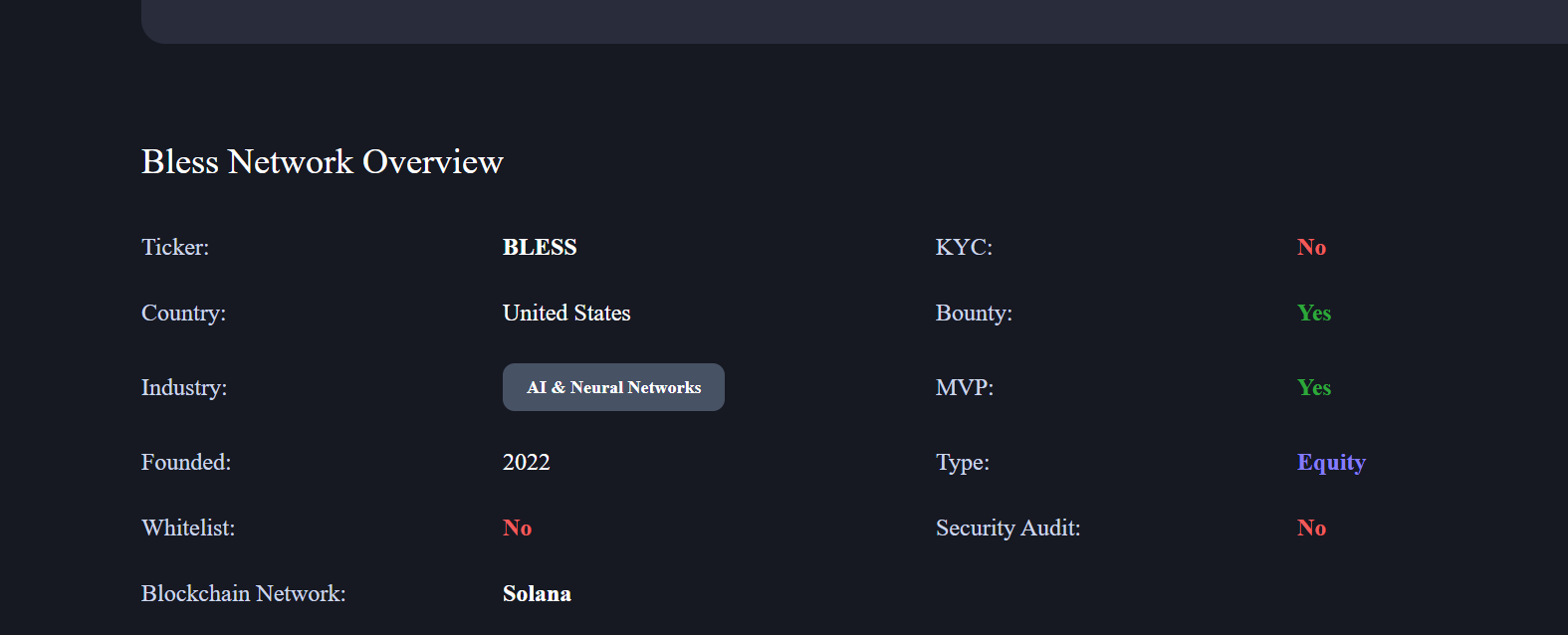The height and width of the screenshot is (635, 1568).
Task: Click the red No beside KYC
Action: point(1311,247)
